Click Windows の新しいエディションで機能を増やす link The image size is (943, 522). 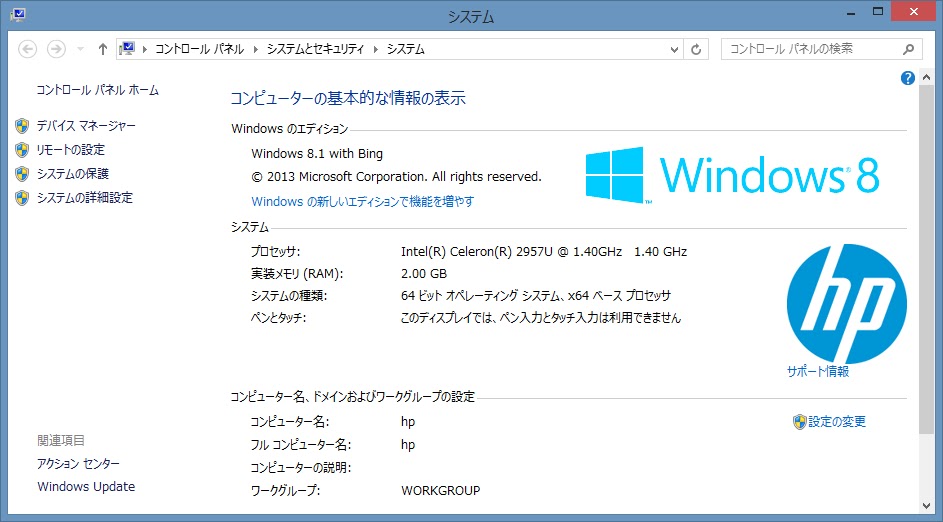363,201
